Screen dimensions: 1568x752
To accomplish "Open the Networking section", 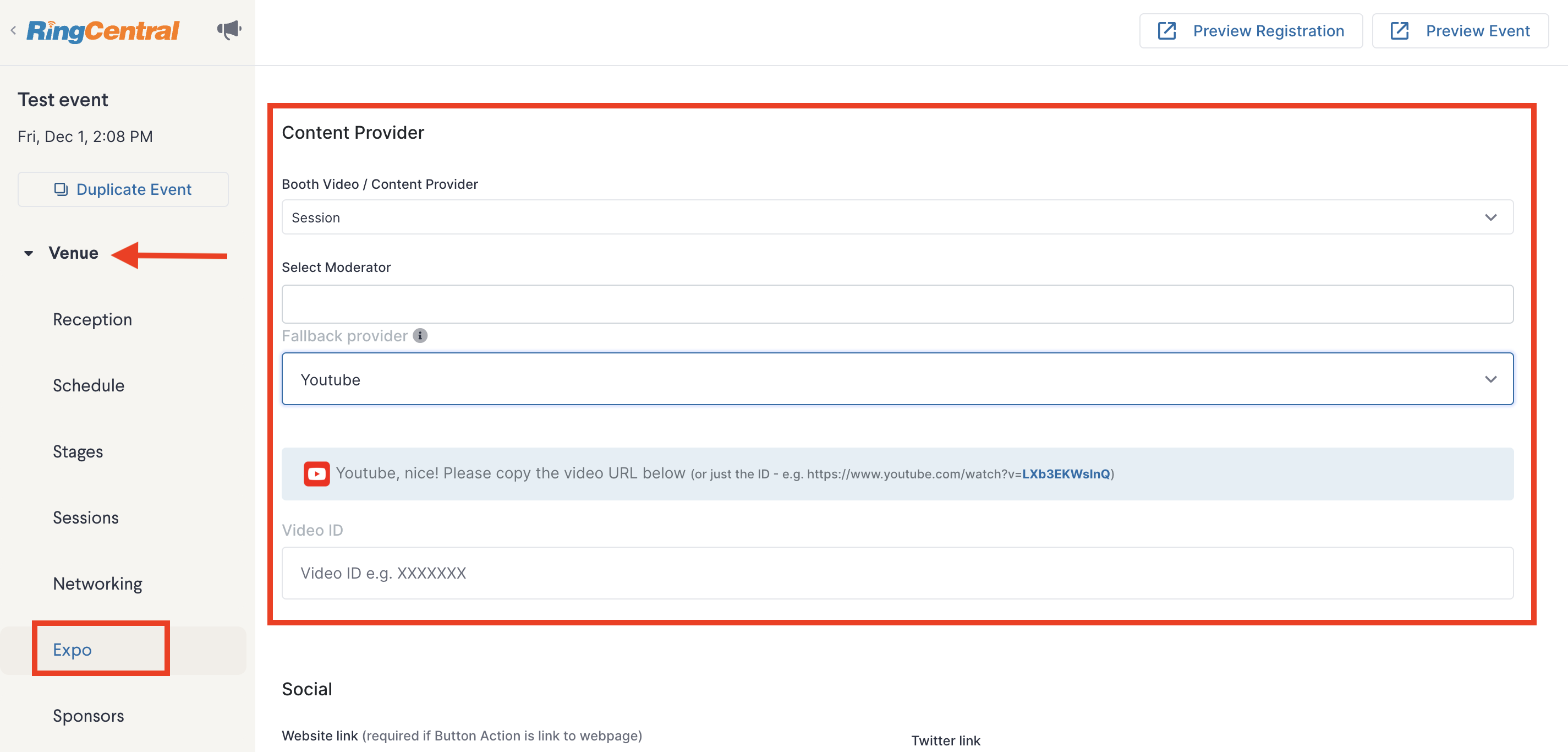I will pyautogui.click(x=97, y=584).
